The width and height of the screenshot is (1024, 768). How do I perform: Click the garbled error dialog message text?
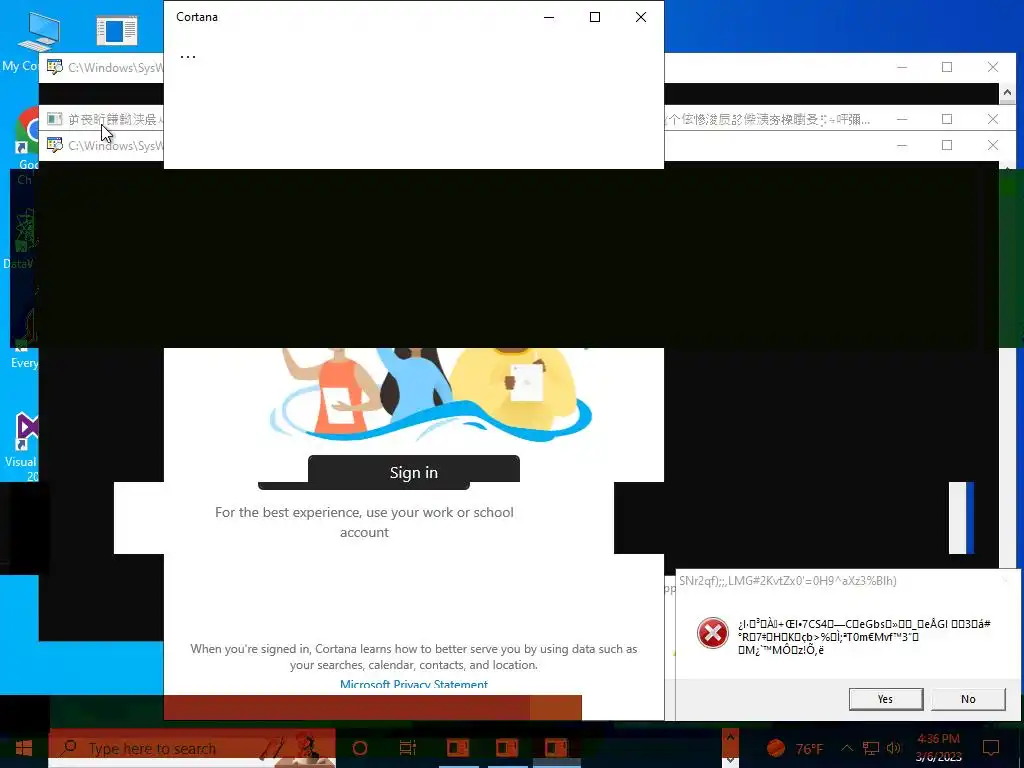click(864, 637)
